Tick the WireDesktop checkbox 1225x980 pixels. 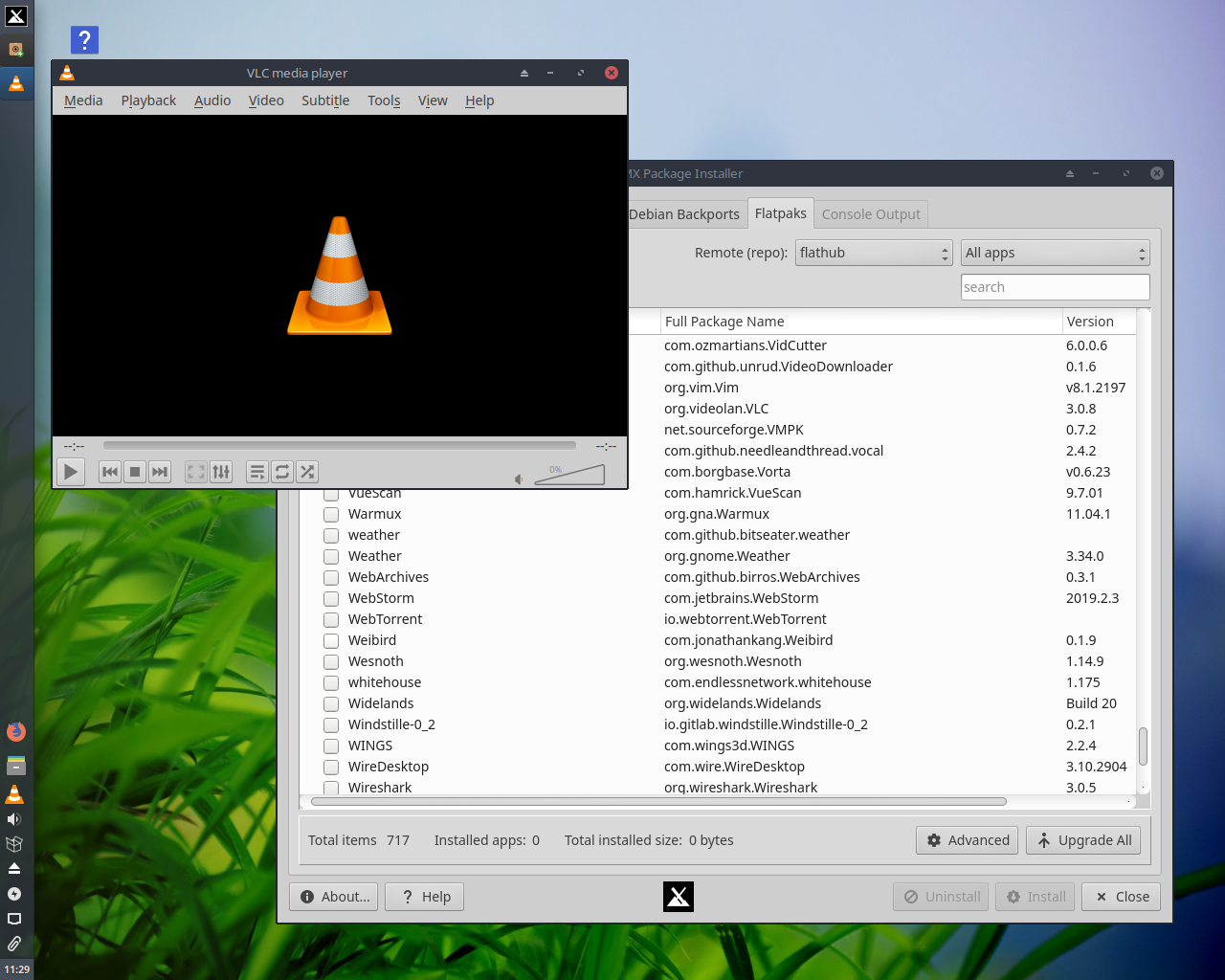[331, 767]
